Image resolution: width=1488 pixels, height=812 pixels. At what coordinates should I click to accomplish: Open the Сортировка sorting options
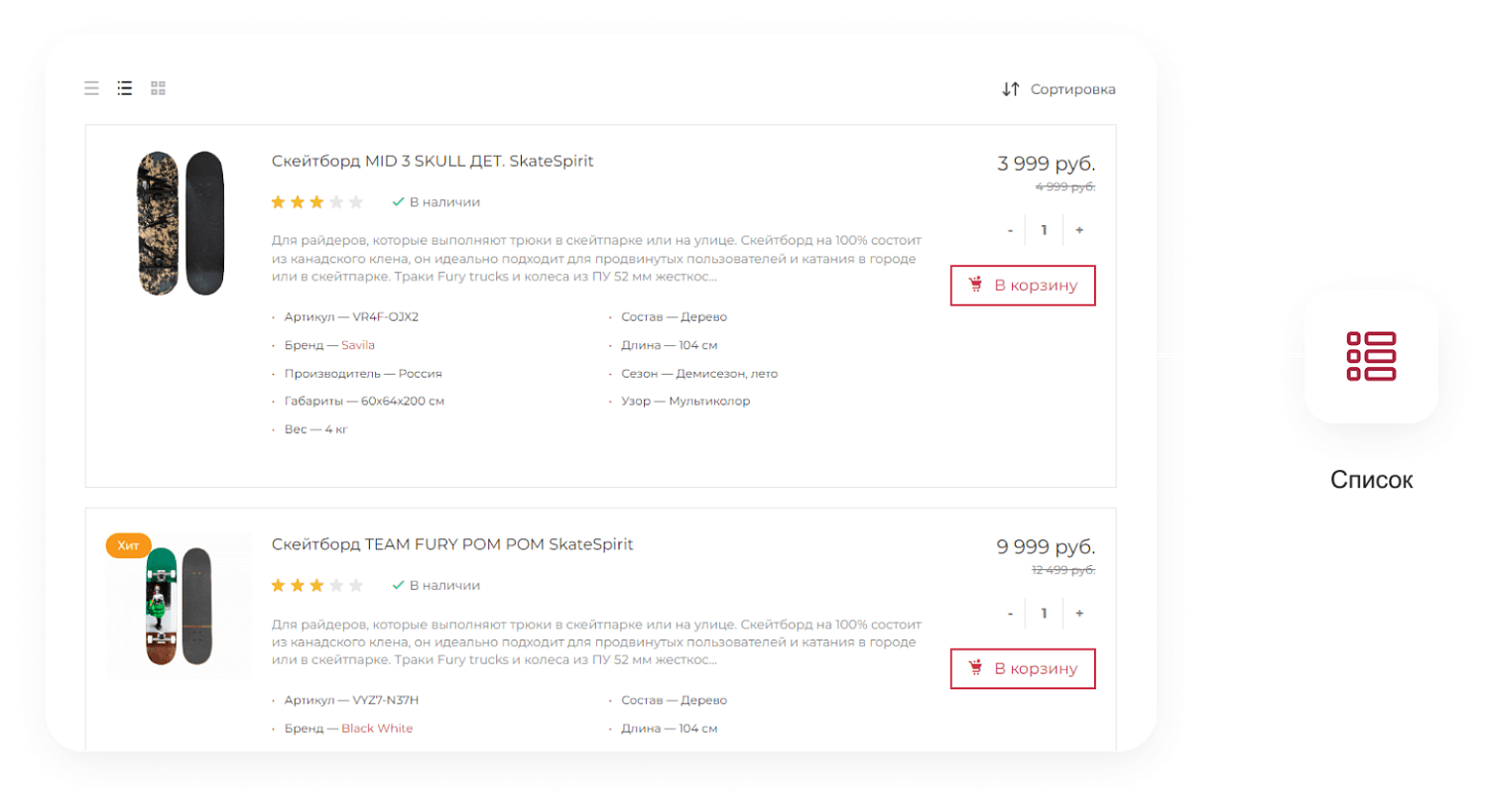click(1072, 88)
